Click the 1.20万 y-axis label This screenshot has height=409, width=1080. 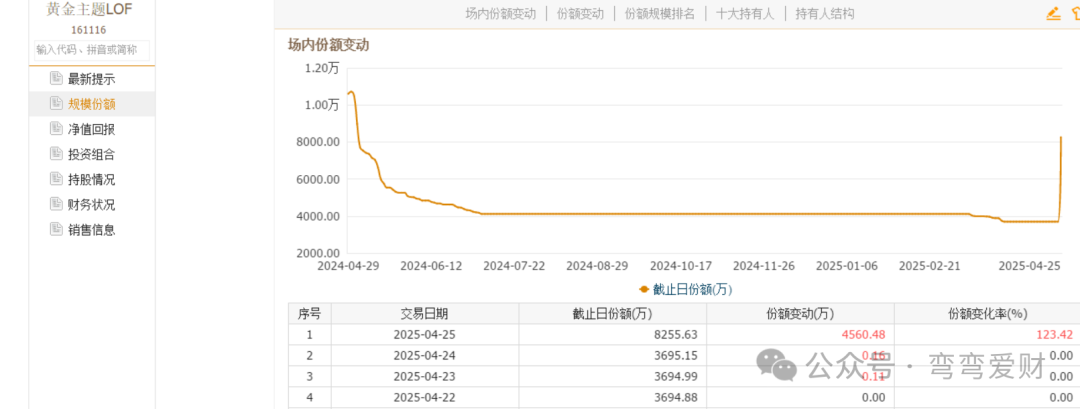pos(322,68)
